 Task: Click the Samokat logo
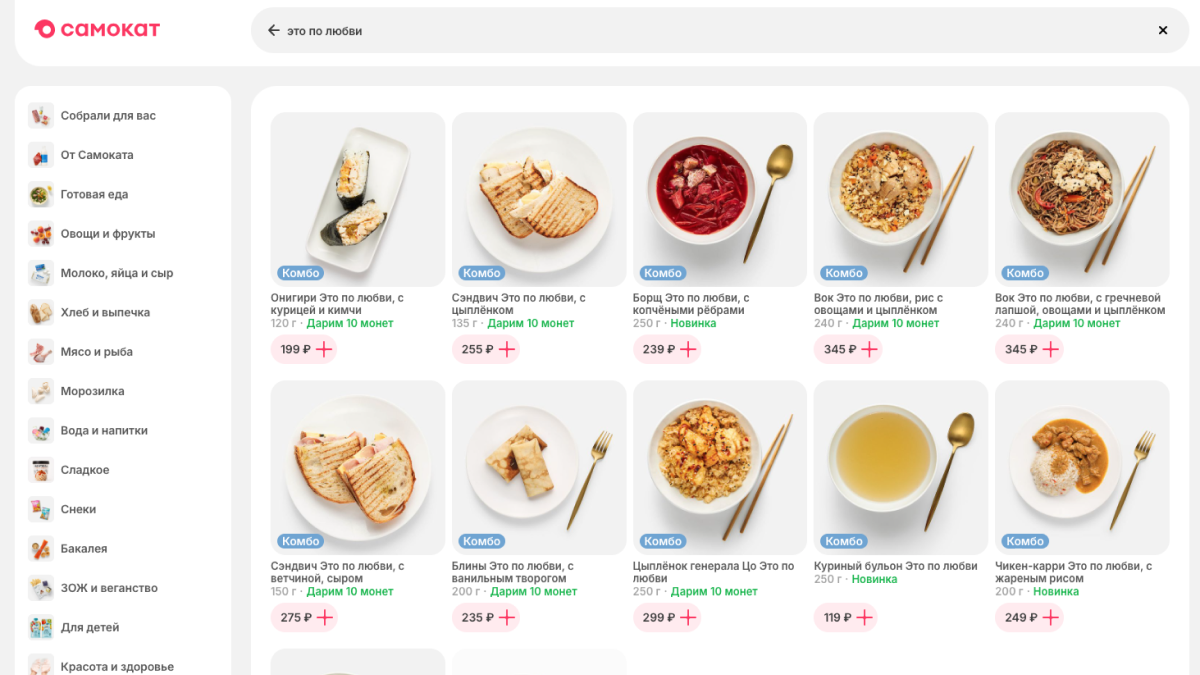click(97, 30)
